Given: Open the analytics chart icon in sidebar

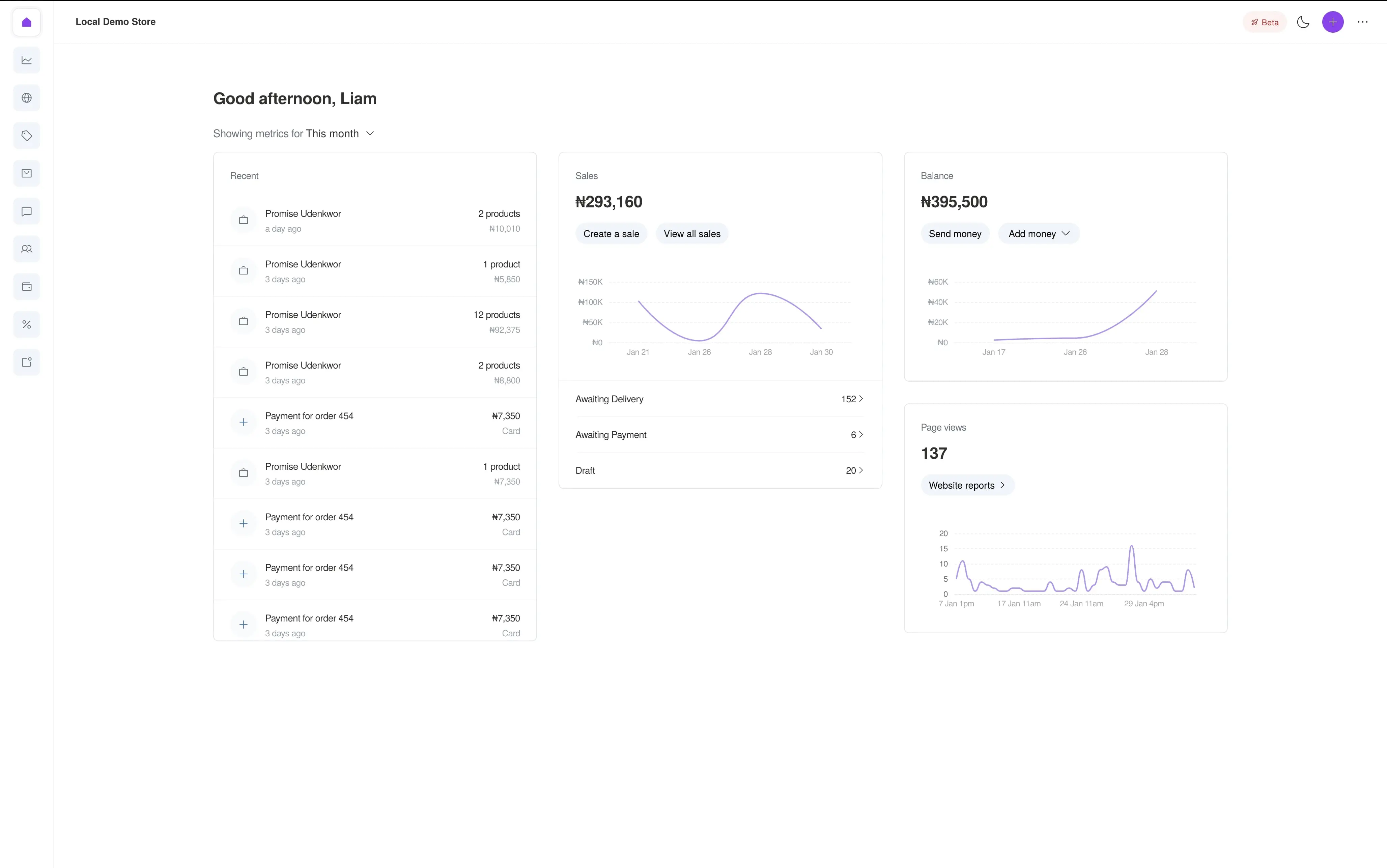Looking at the screenshot, I should click(x=26, y=60).
